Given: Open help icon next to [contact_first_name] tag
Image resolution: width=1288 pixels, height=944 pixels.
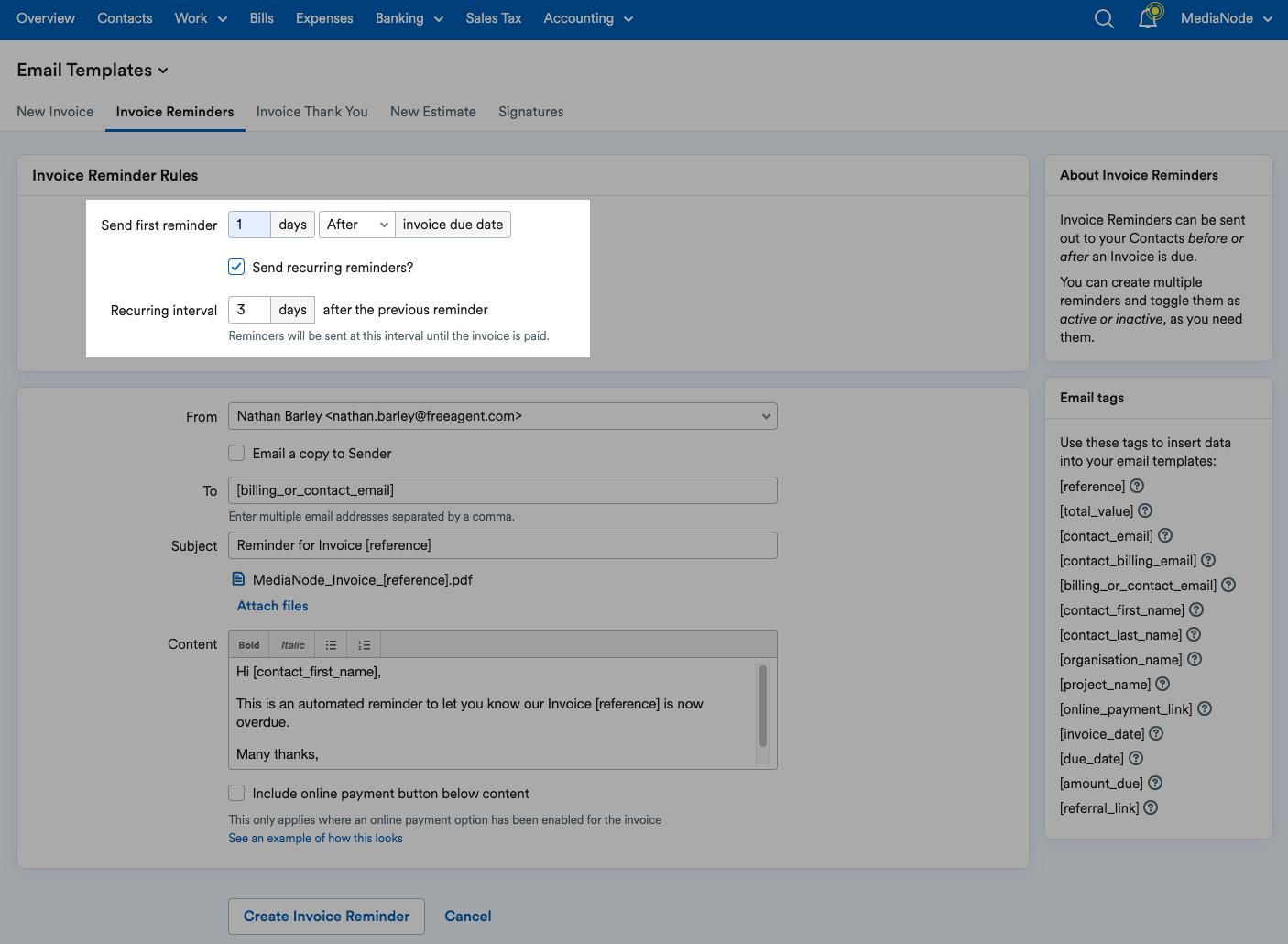Looking at the screenshot, I should (1196, 609).
